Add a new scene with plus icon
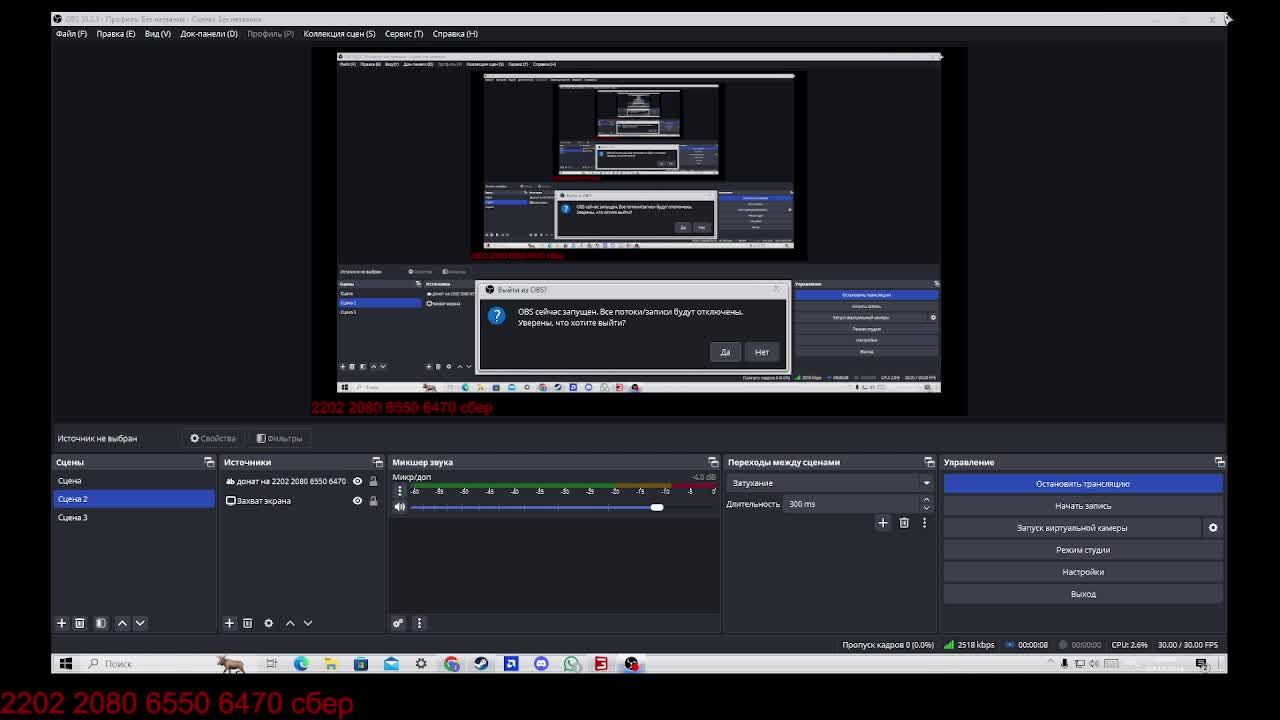 pos(61,623)
